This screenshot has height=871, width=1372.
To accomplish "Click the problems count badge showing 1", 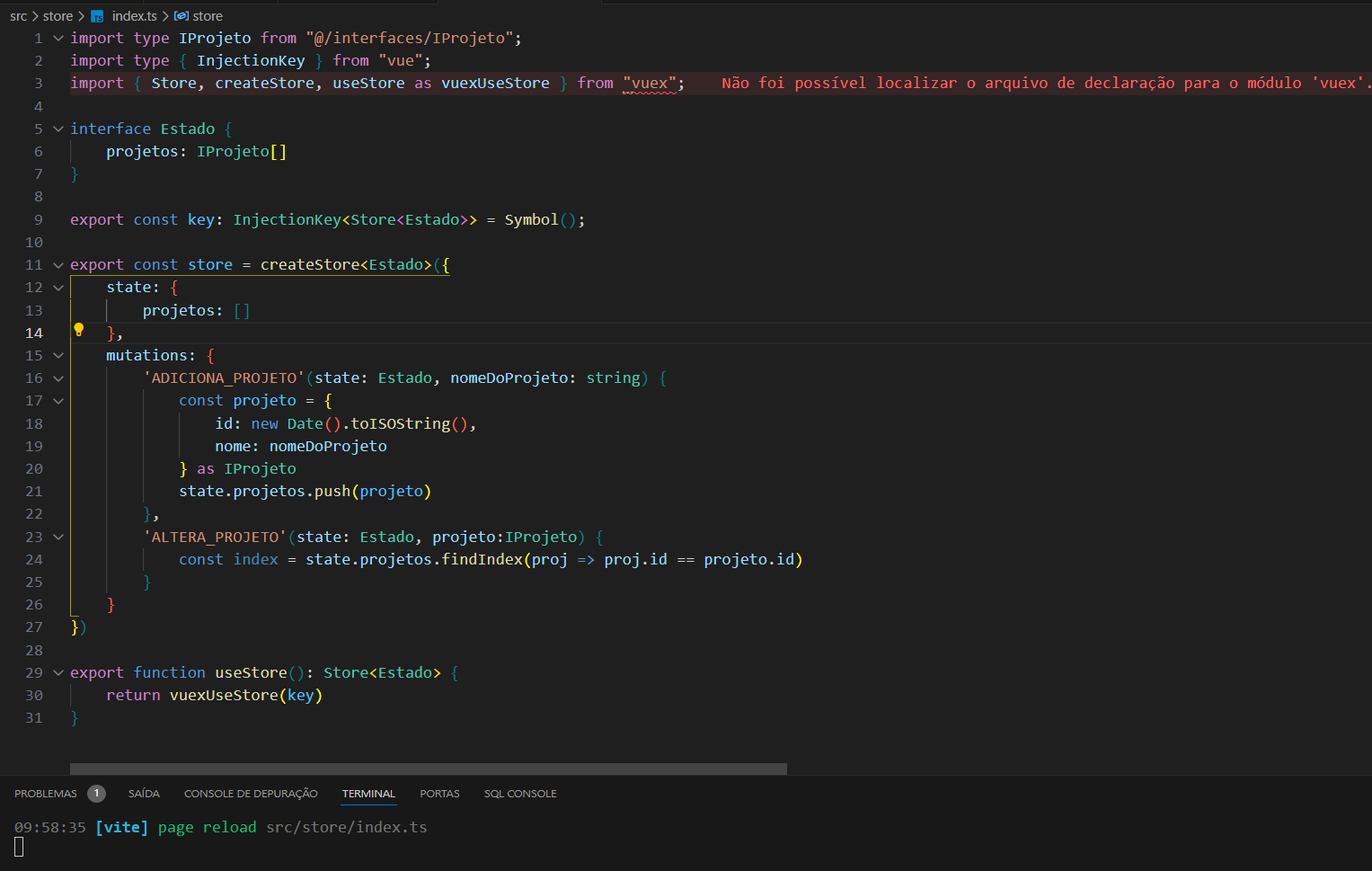I will coord(96,794).
